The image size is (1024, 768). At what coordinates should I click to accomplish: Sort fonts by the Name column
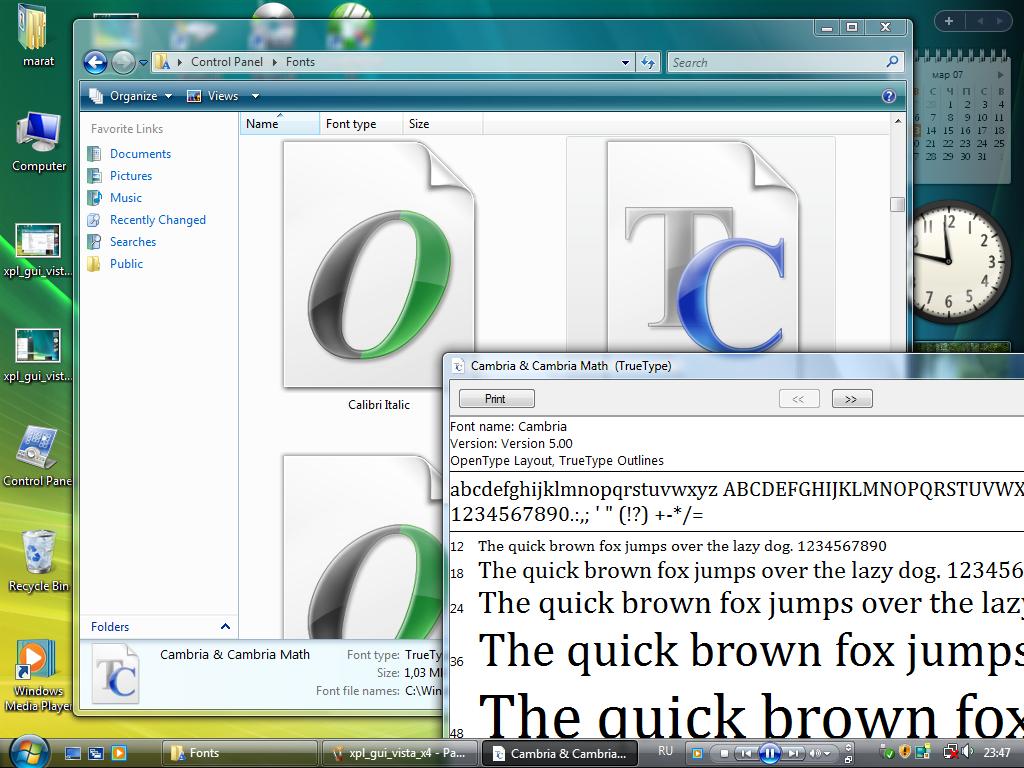[x=280, y=123]
